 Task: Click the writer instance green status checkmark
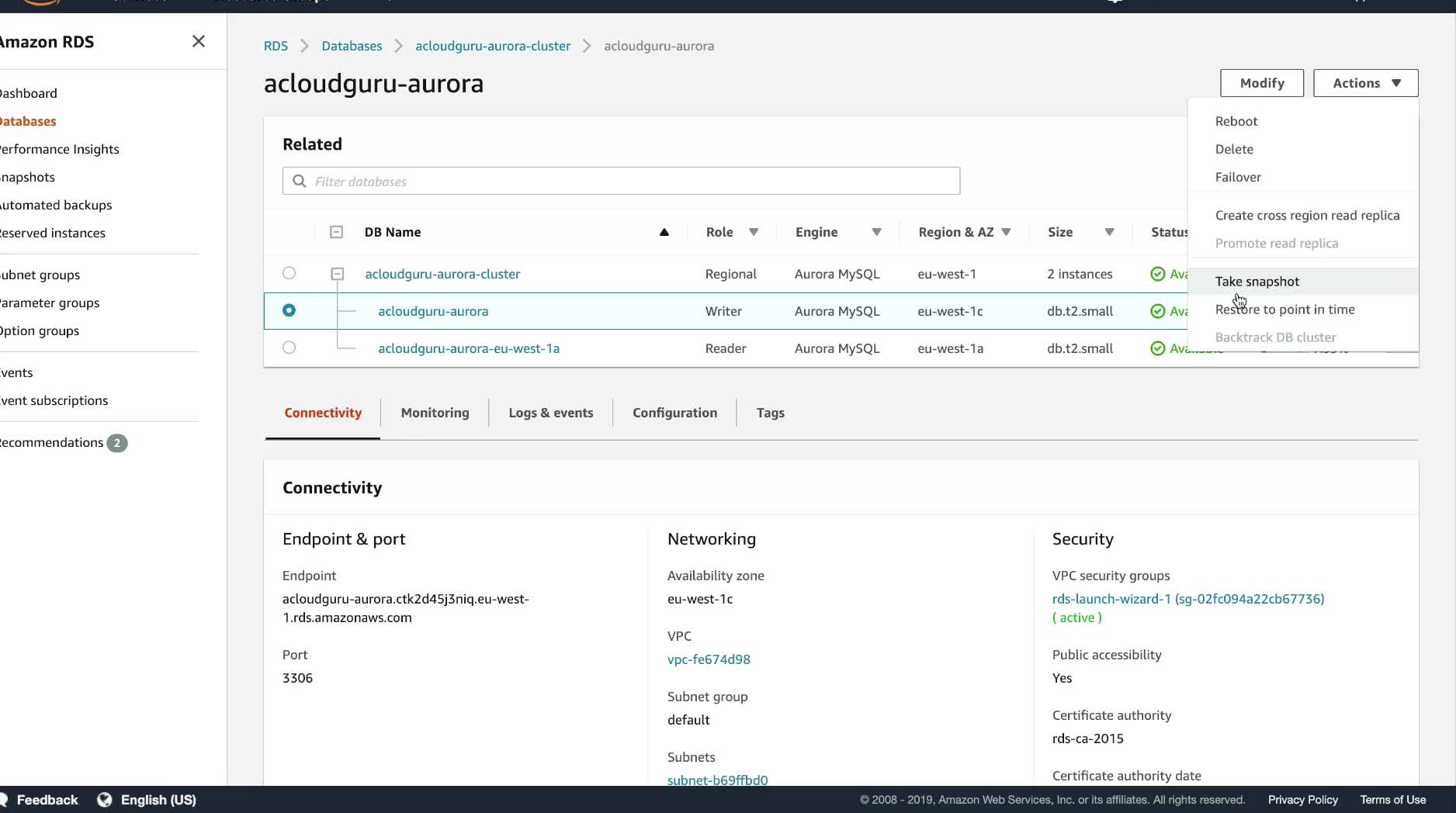[x=1157, y=311]
